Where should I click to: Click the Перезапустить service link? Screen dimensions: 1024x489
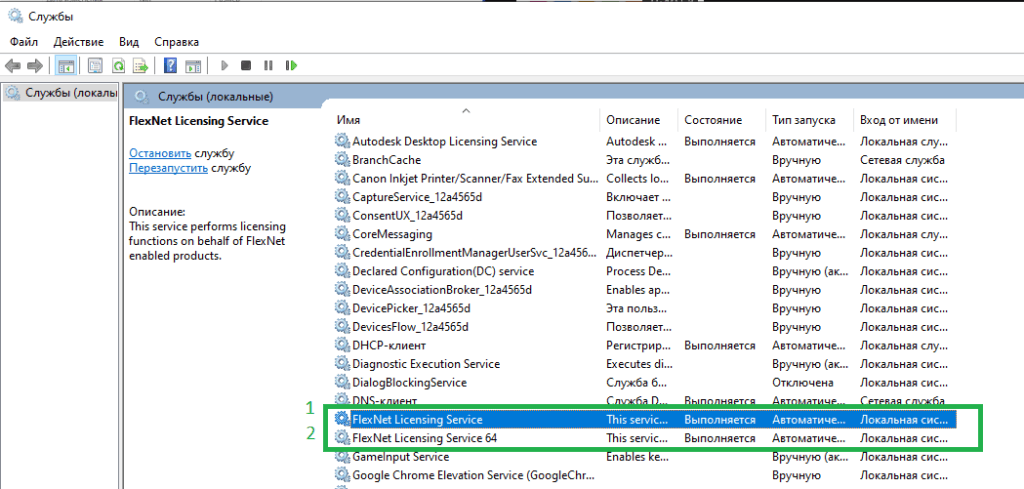[x=168, y=168]
